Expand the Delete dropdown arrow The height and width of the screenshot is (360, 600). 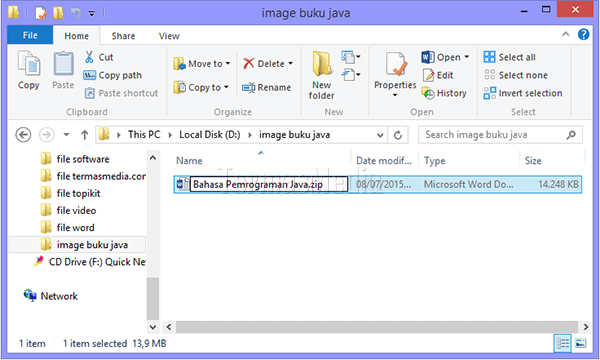click(290, 64)
